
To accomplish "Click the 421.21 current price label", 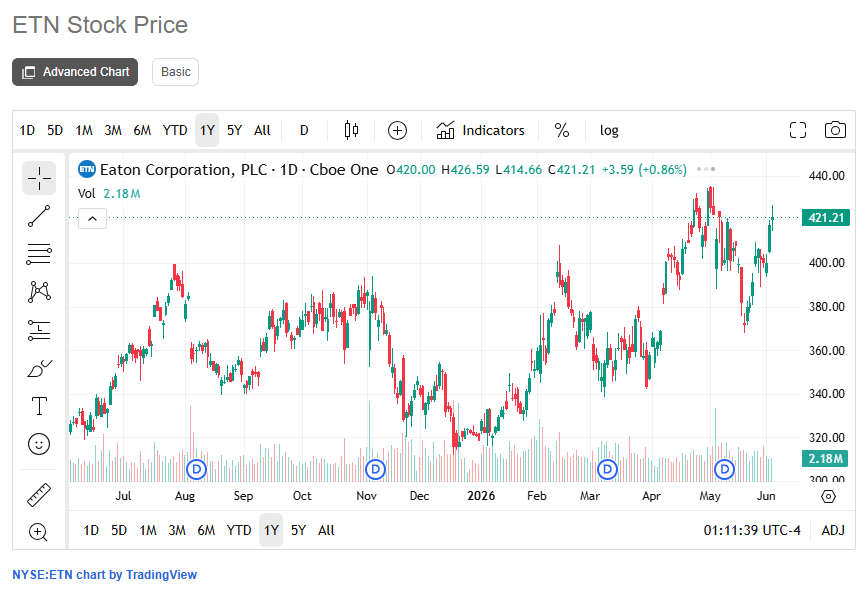I will (x=826, y=218).
